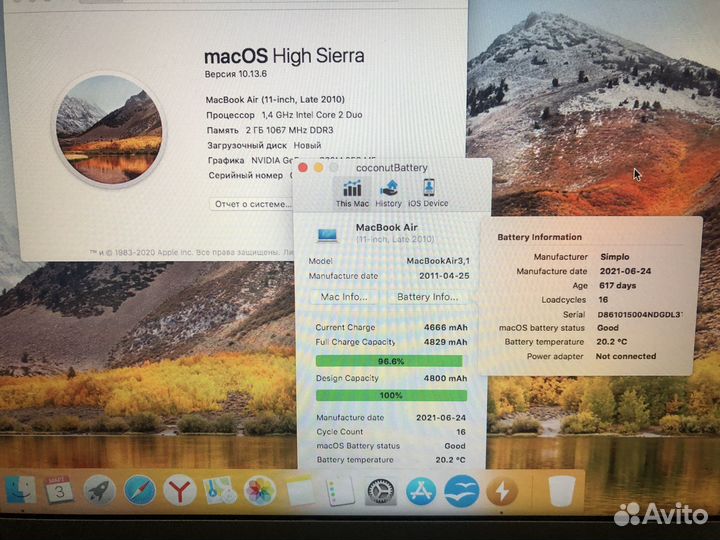The height and width of the screenshot is (540, 720).
Task: Select This Mac tab in coconutBattery
Action: click(x=352, y=193)
